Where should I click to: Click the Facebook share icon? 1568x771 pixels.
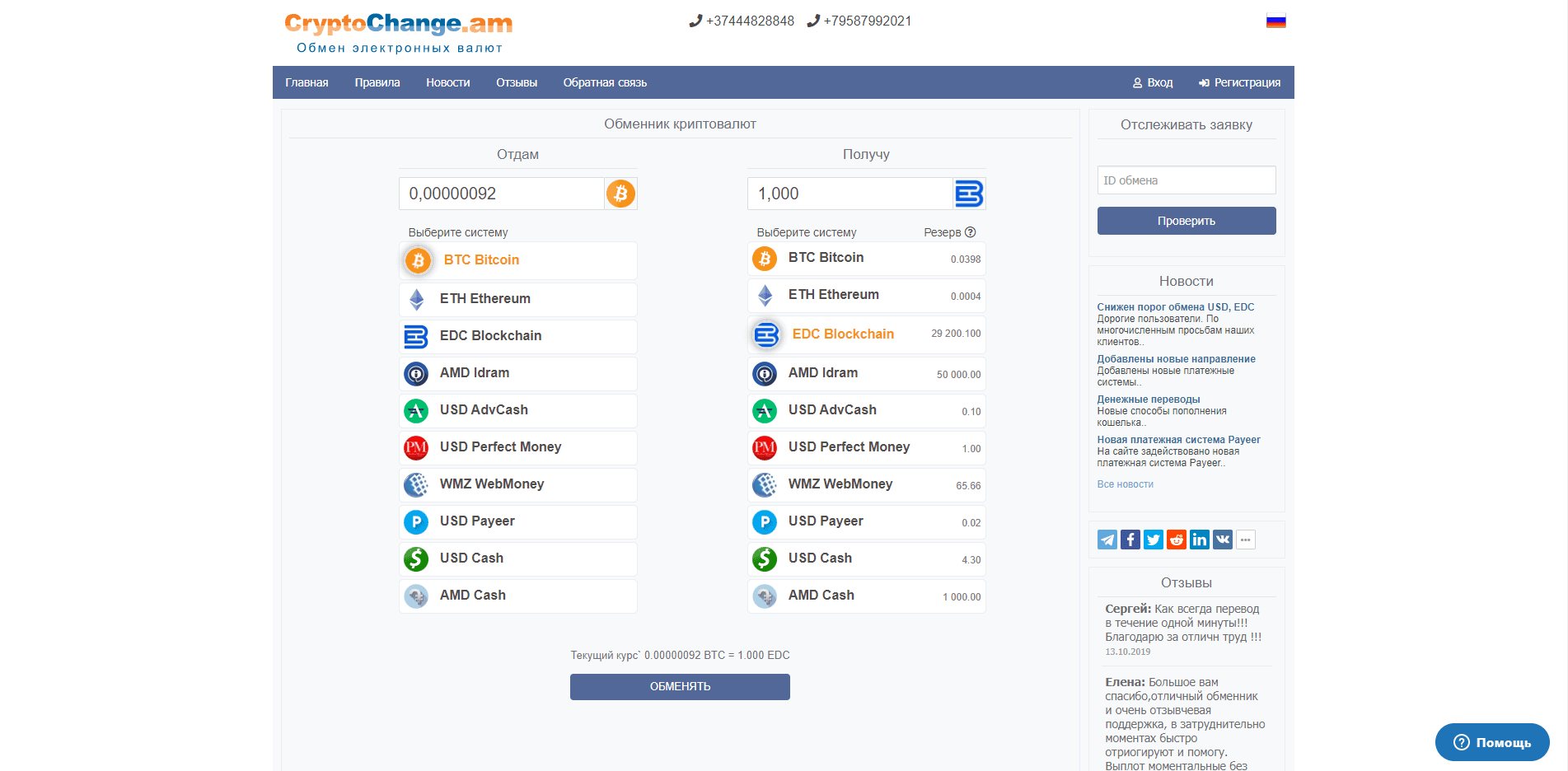[x=1130, y=540]
